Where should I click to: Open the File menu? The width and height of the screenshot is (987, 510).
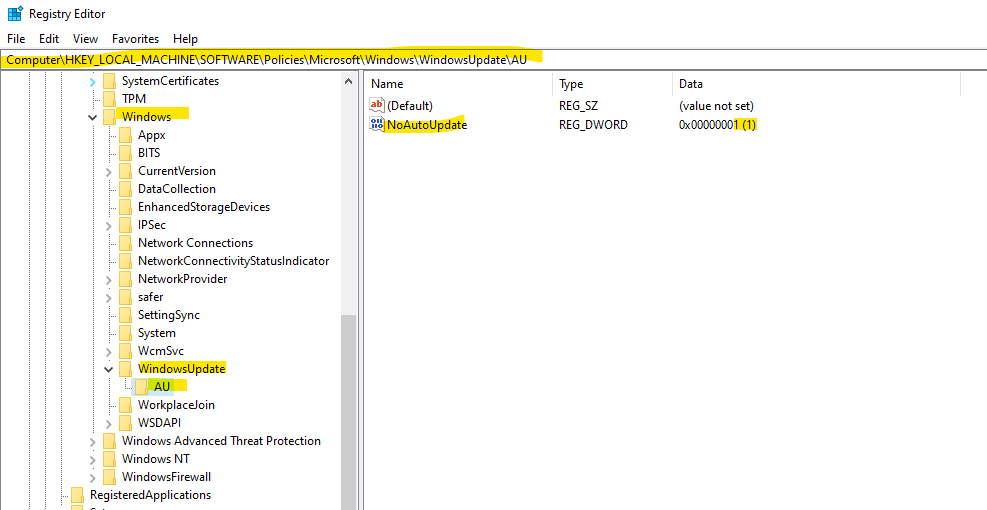(x=16, y=39)
